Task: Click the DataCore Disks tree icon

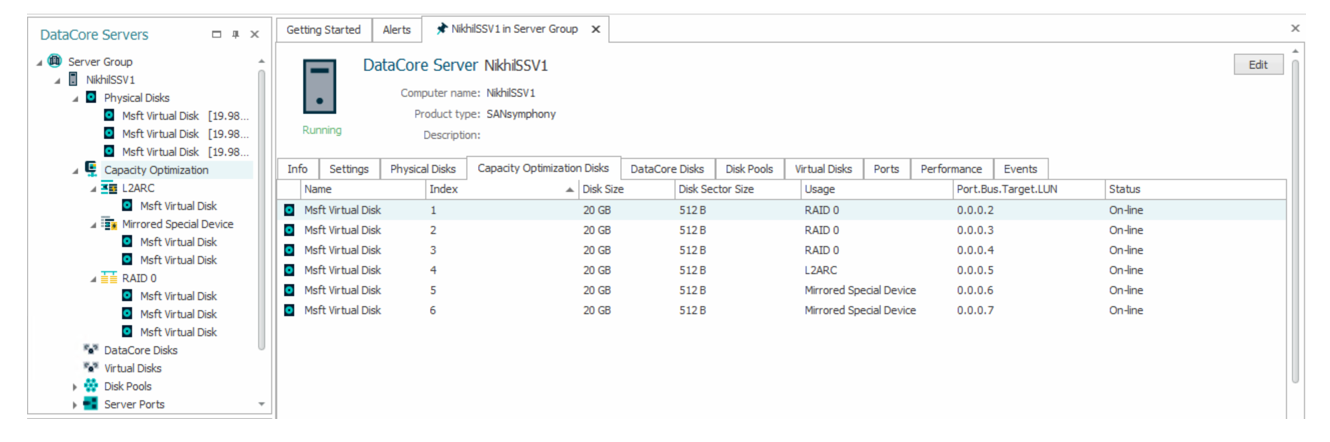Action: 91,350
